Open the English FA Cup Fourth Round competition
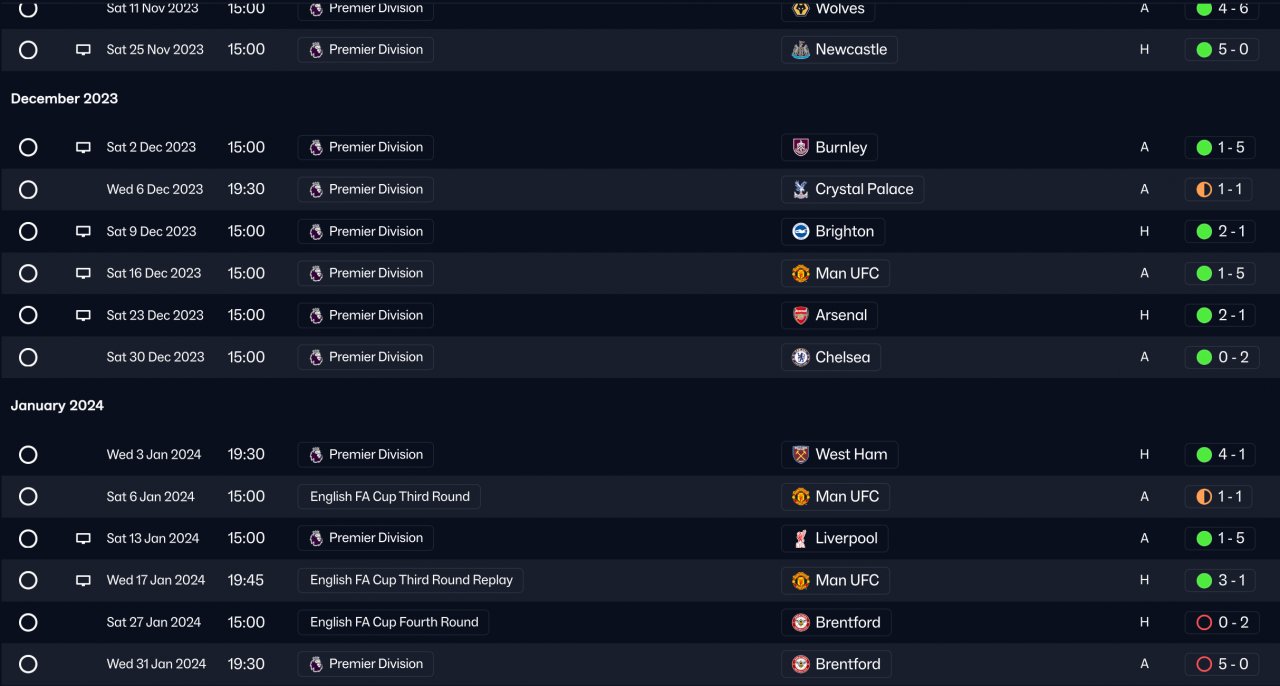Screen dimensions: 1280x686 pos(393,622)
